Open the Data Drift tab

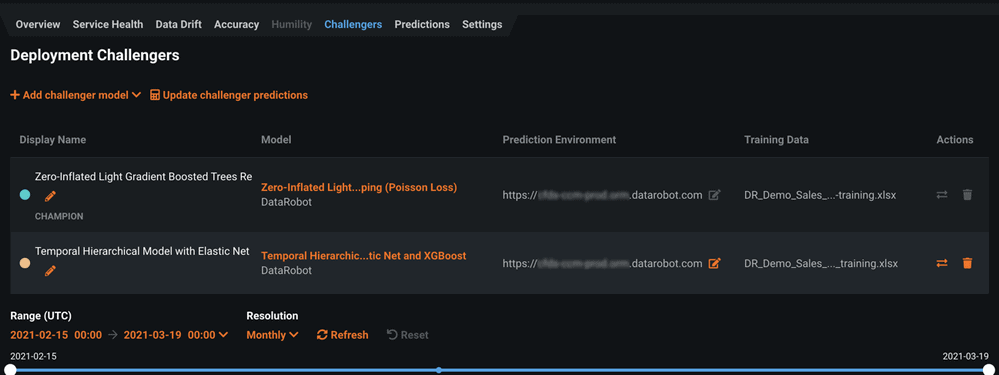(178, 24)
